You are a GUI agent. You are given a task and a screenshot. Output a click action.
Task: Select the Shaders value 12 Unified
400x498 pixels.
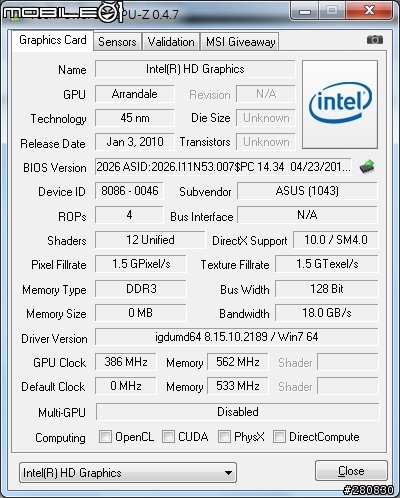pyautogui.click(x=150, y=240)
